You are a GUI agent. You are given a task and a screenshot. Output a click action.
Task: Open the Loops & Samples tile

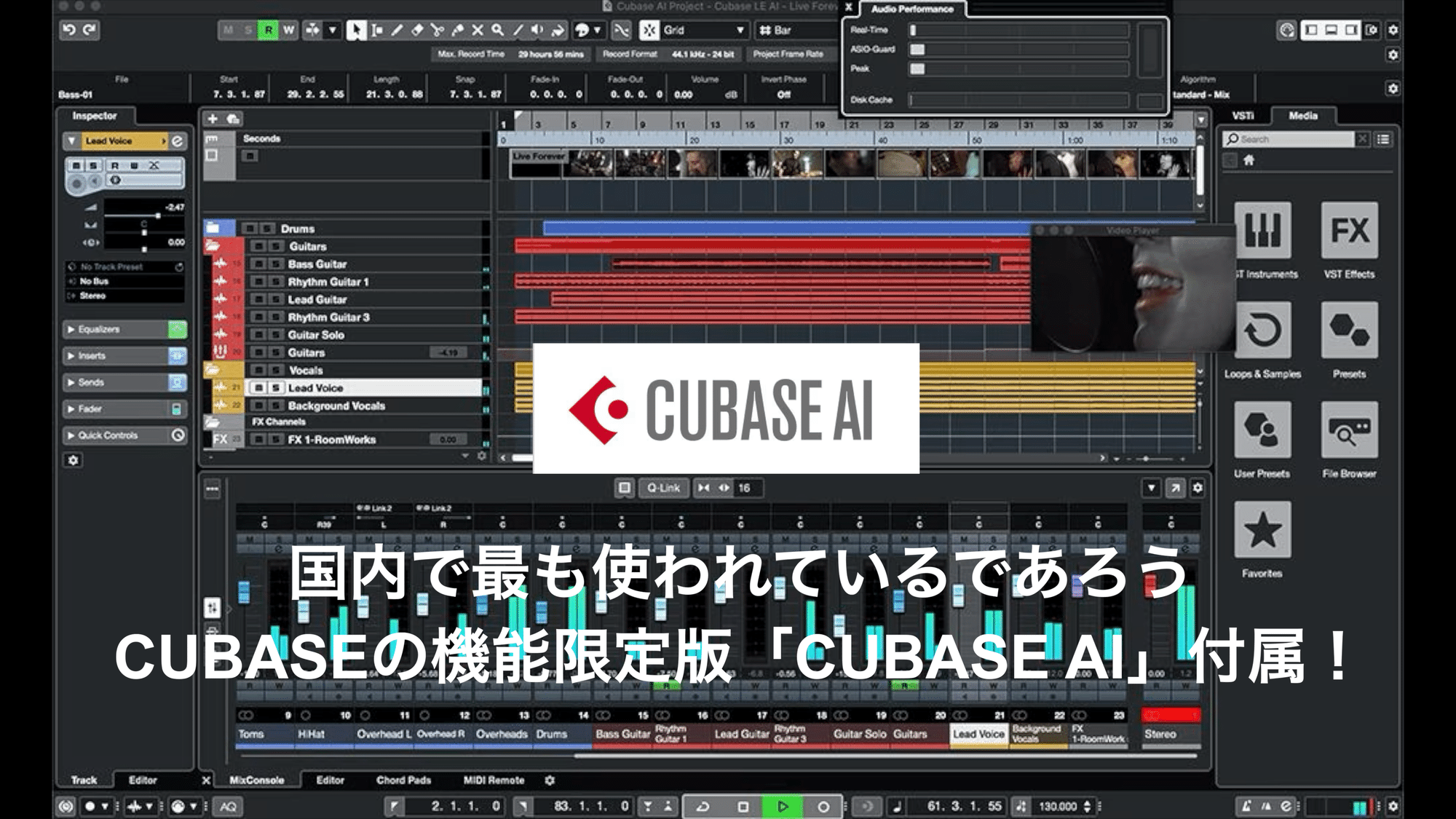click(1262, 330)
